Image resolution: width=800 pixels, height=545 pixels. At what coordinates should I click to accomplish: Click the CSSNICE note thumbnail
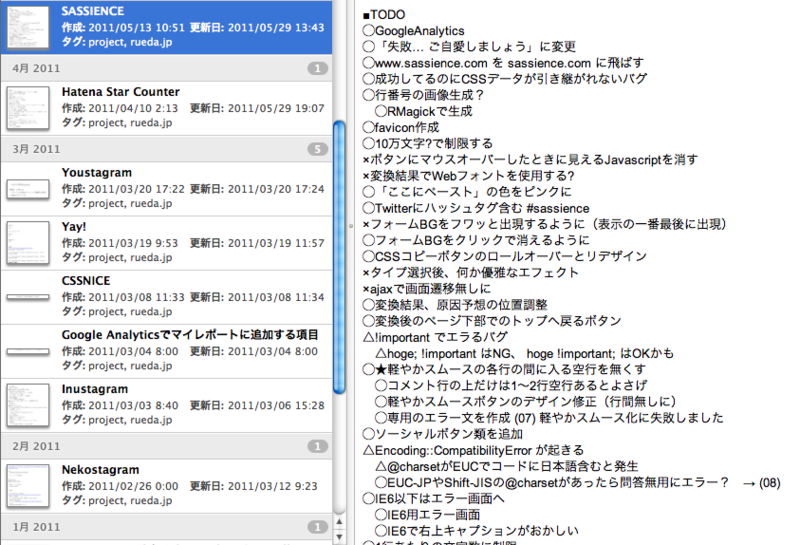[28, 297]
